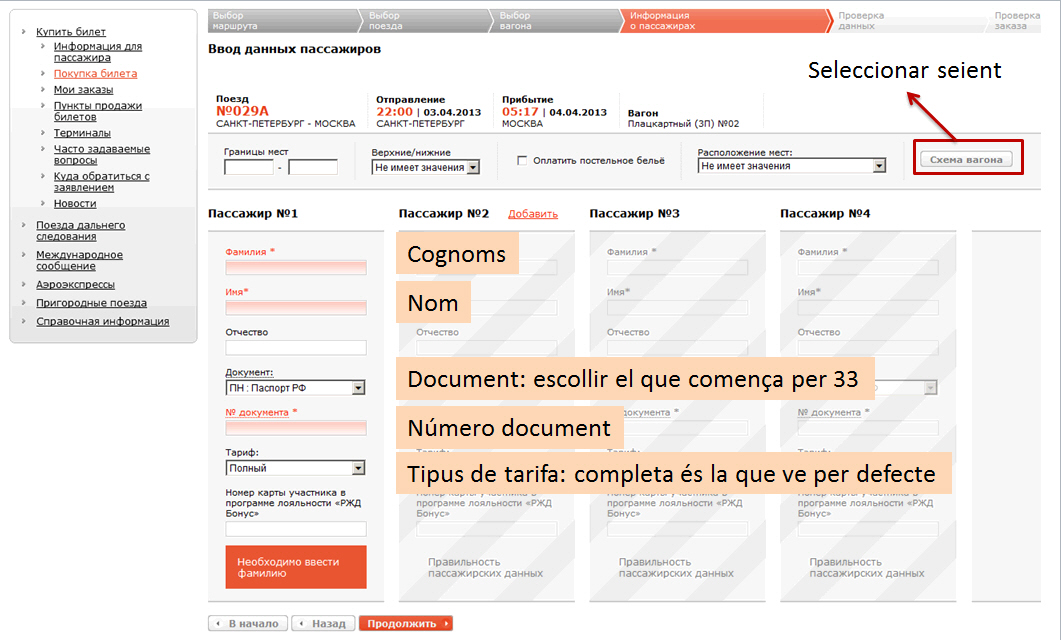Image resolution: width=1061 pixels, height=640 pixels.
Task: Open passenger 1 'Тариф' dropdown
Action: (296, 468)
